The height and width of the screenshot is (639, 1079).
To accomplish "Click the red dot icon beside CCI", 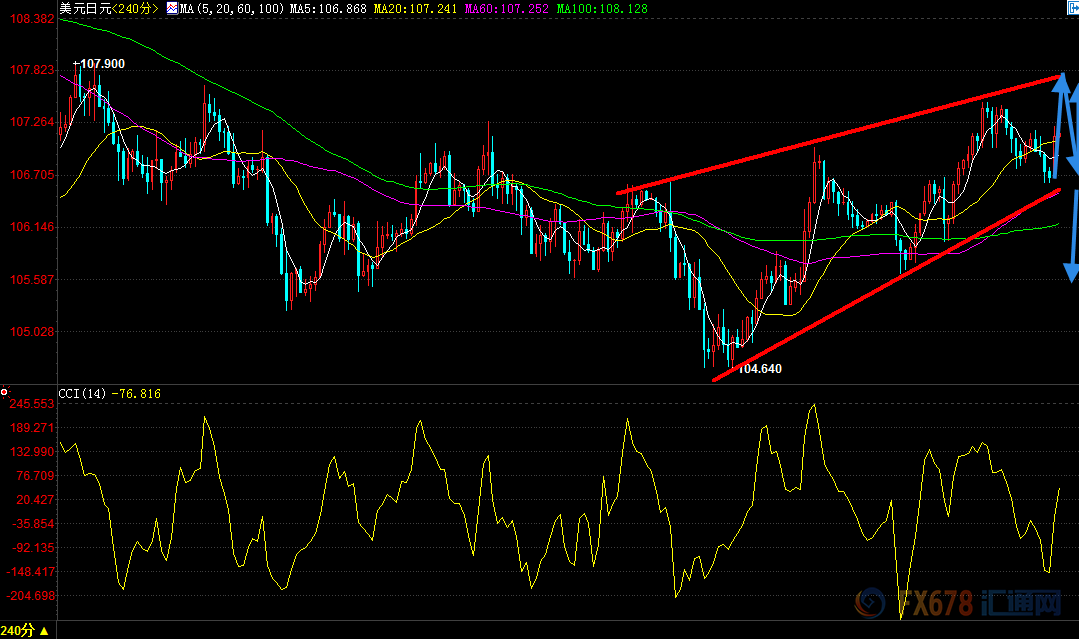I will 5,391.
